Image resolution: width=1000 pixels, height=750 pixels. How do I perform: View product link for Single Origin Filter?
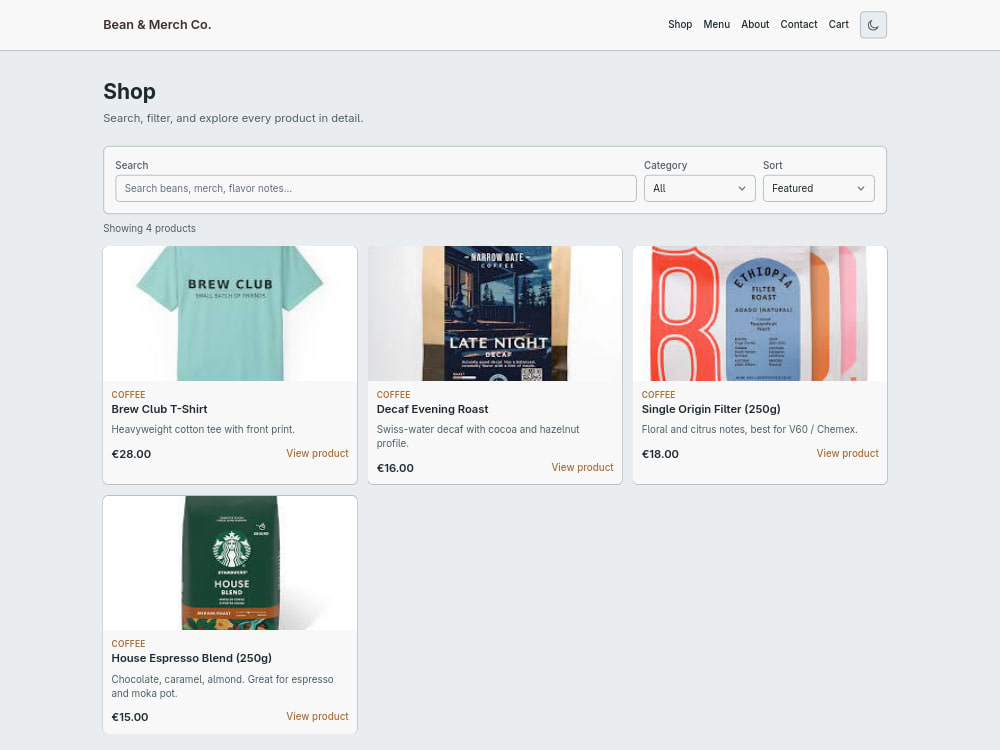[x=847, y=453]
